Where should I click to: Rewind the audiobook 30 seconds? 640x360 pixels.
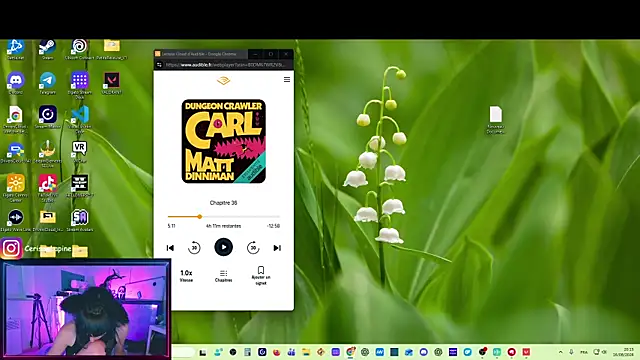click(x=194, y=248)
